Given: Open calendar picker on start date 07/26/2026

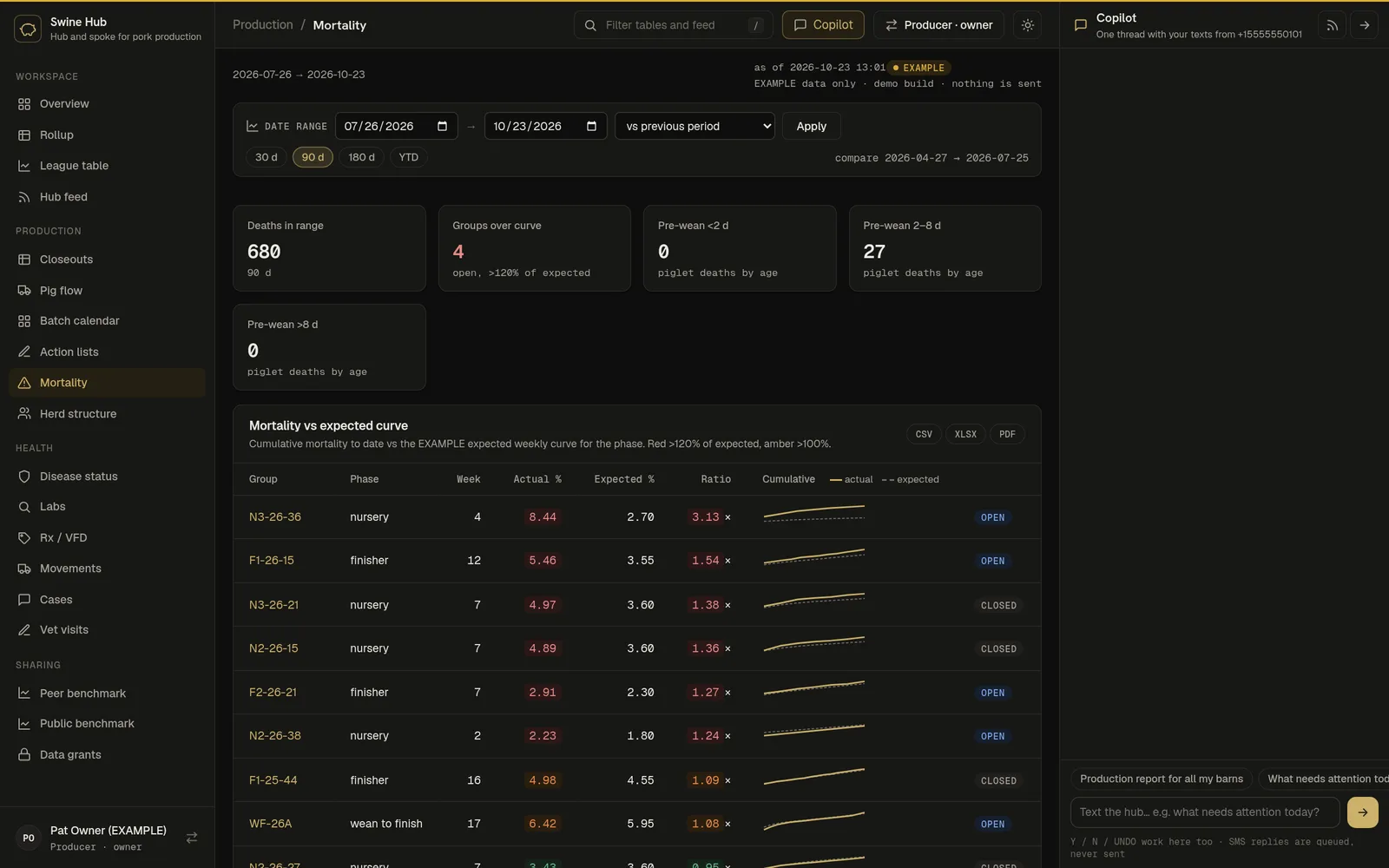Looking at the screenshot, I should click(442, 126).
